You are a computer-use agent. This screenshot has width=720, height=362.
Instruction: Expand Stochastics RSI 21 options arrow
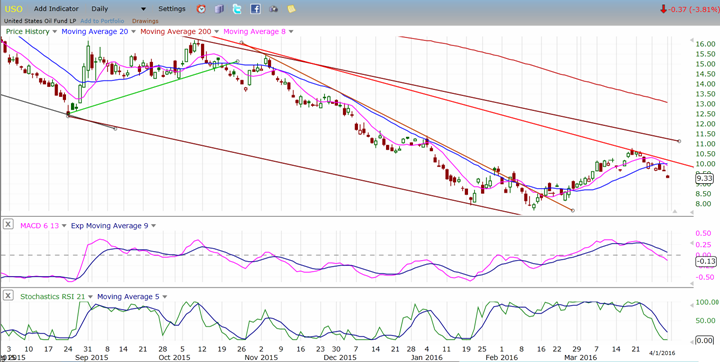[90, 297]
